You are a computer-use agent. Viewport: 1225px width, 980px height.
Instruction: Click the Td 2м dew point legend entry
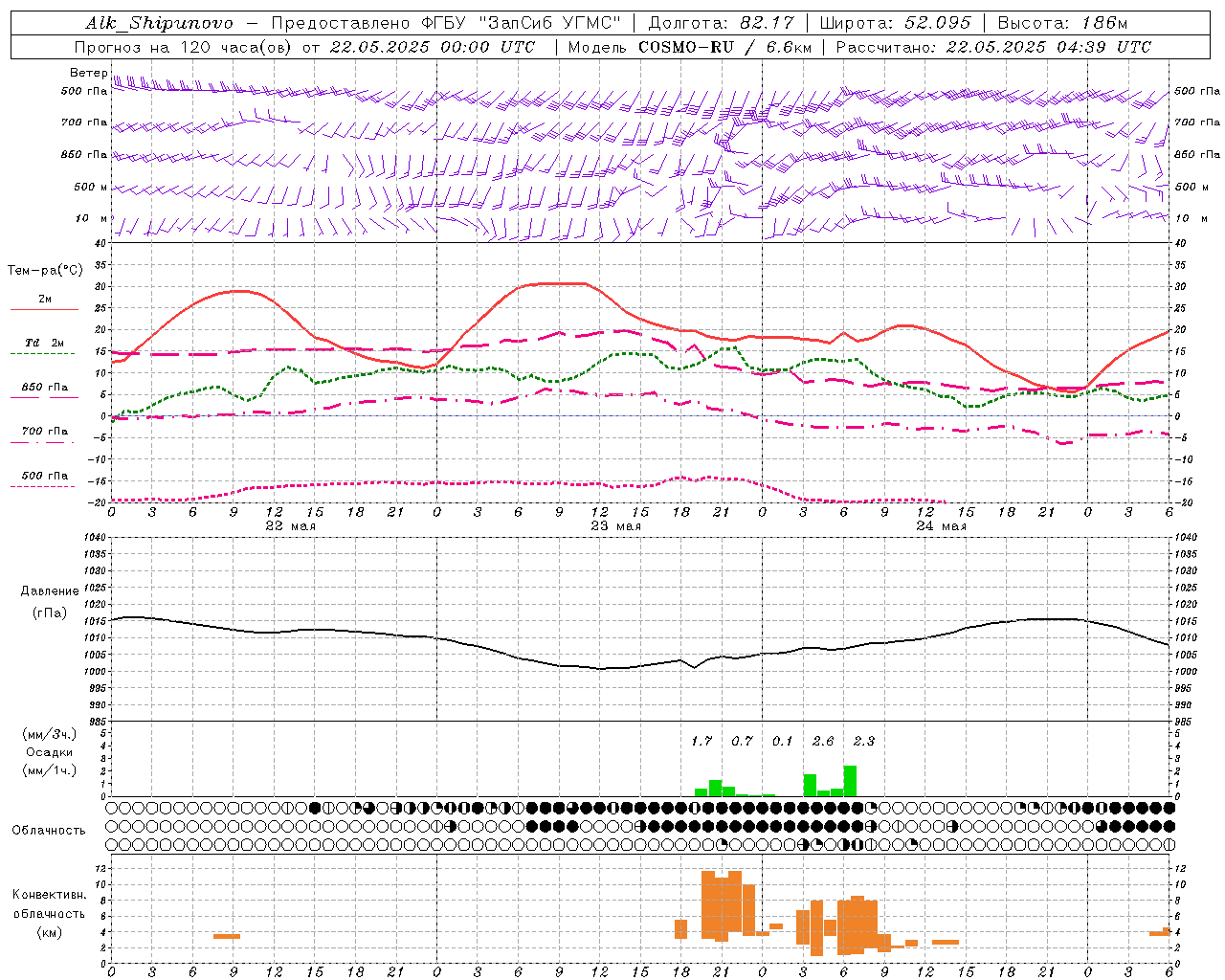coord(45,343)
